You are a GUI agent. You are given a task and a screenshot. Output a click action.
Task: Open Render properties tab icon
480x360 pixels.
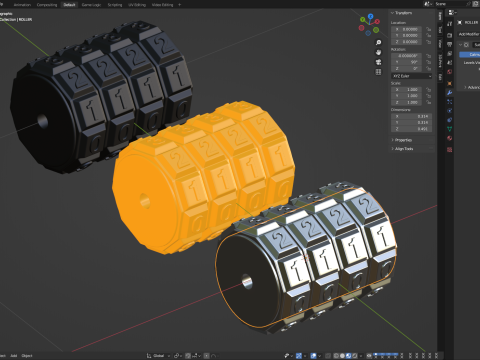449,35
